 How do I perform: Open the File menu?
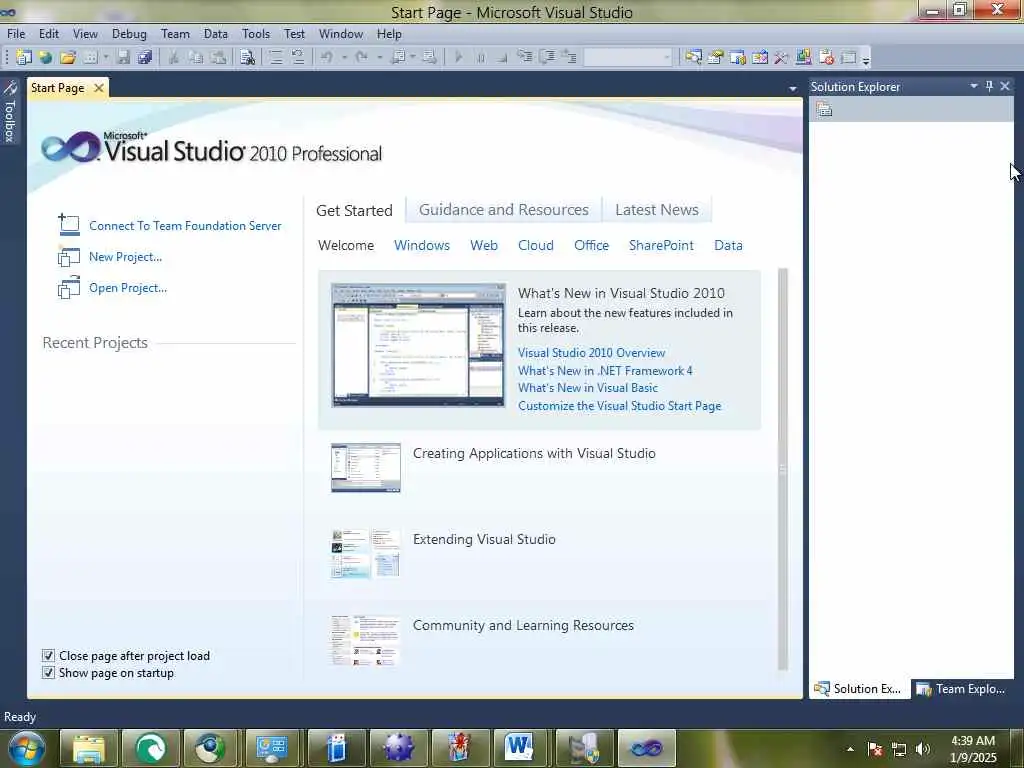pyautogui.click(x=16, y=34)
